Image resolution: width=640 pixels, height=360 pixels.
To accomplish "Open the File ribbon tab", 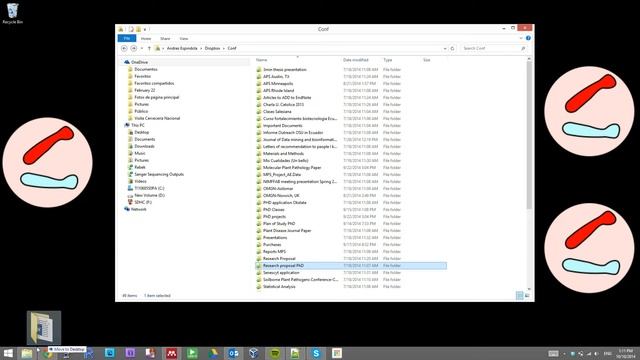I will coord(127,38).
